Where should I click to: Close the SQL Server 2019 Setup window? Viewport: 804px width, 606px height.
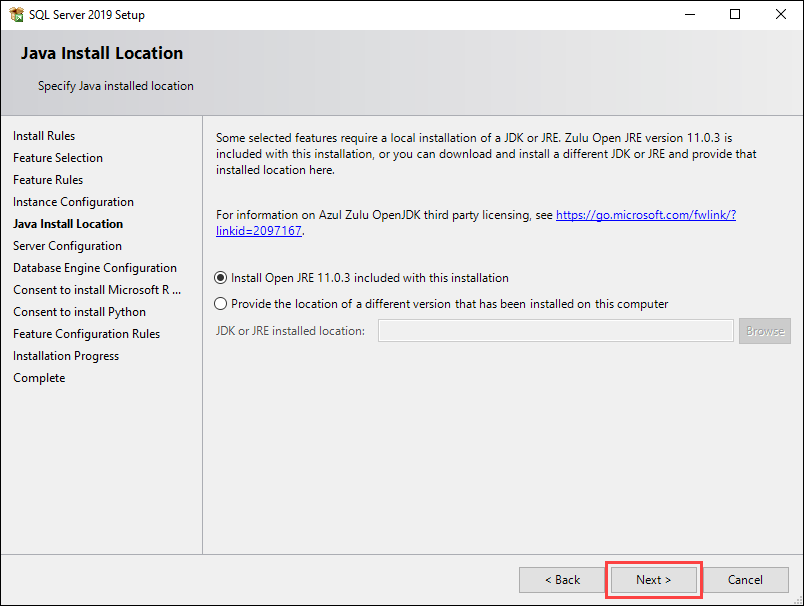780,14
